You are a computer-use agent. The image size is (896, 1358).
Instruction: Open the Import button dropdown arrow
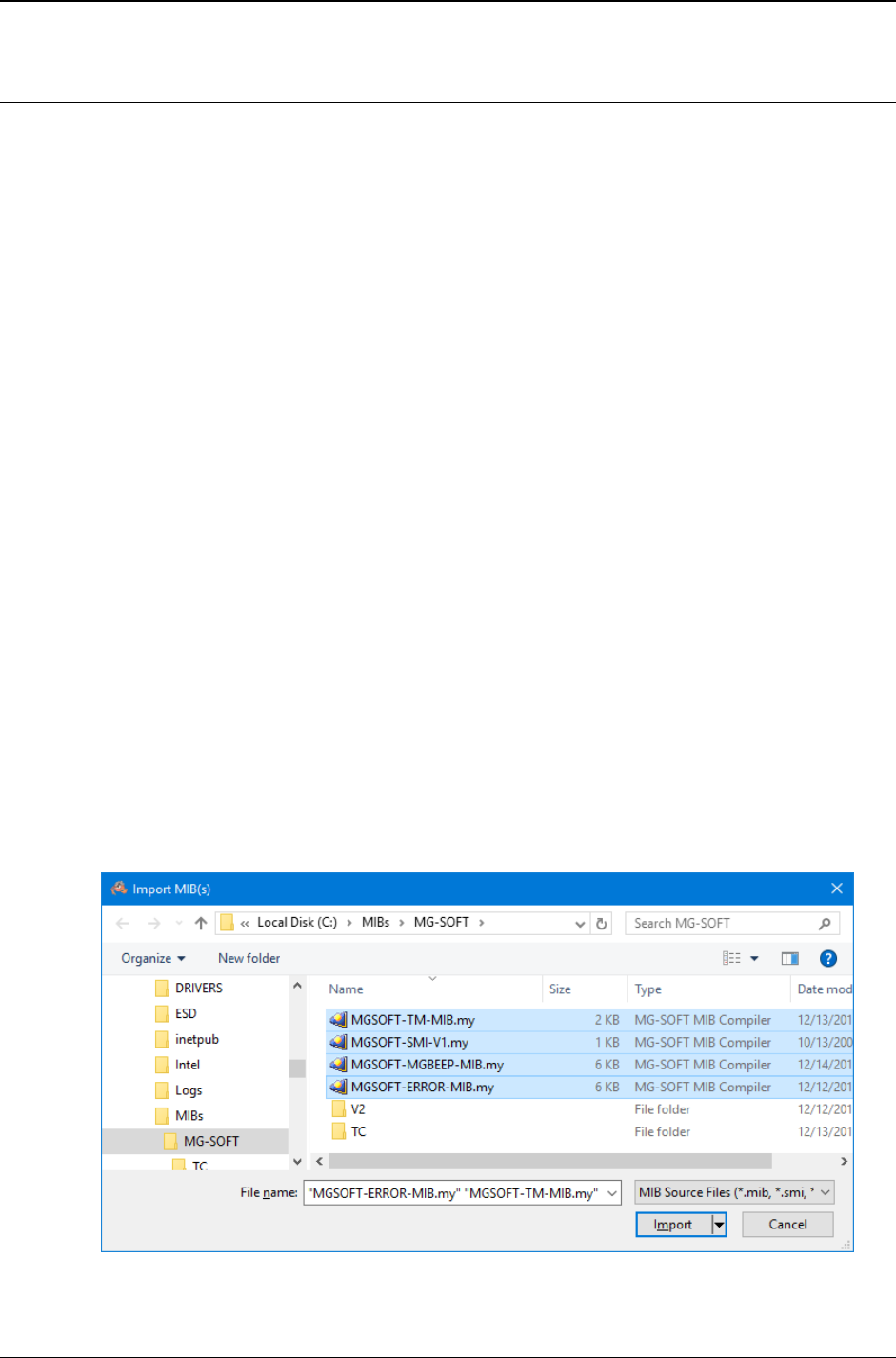coord(720,1225)
